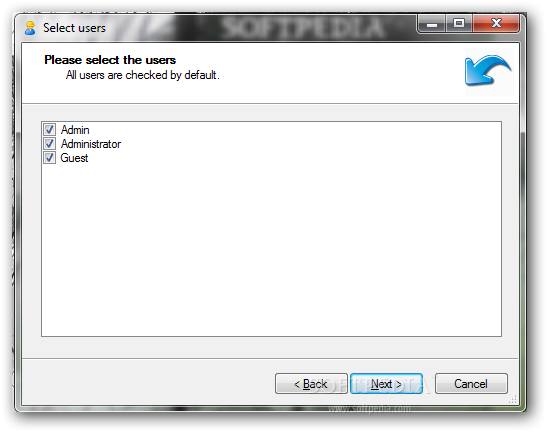The width and height of the screenshot is (547, 432).
Task: Select the Admin list entry label
Action: (x=75, y=130)
